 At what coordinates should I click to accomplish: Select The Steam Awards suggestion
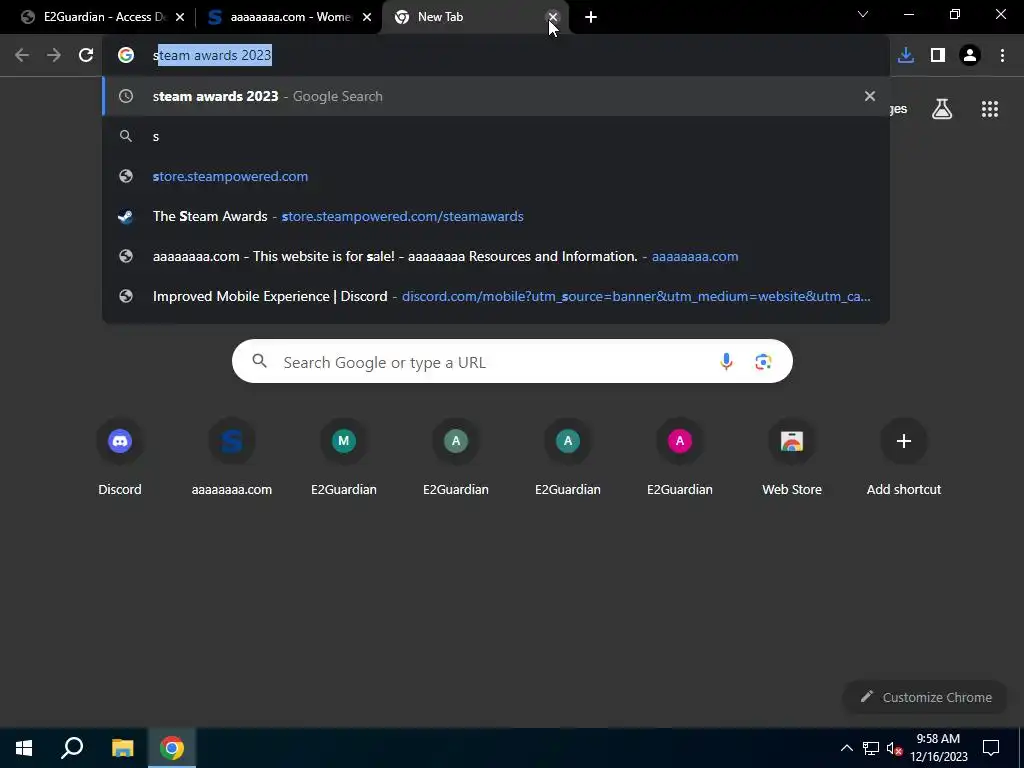point(496,216)
